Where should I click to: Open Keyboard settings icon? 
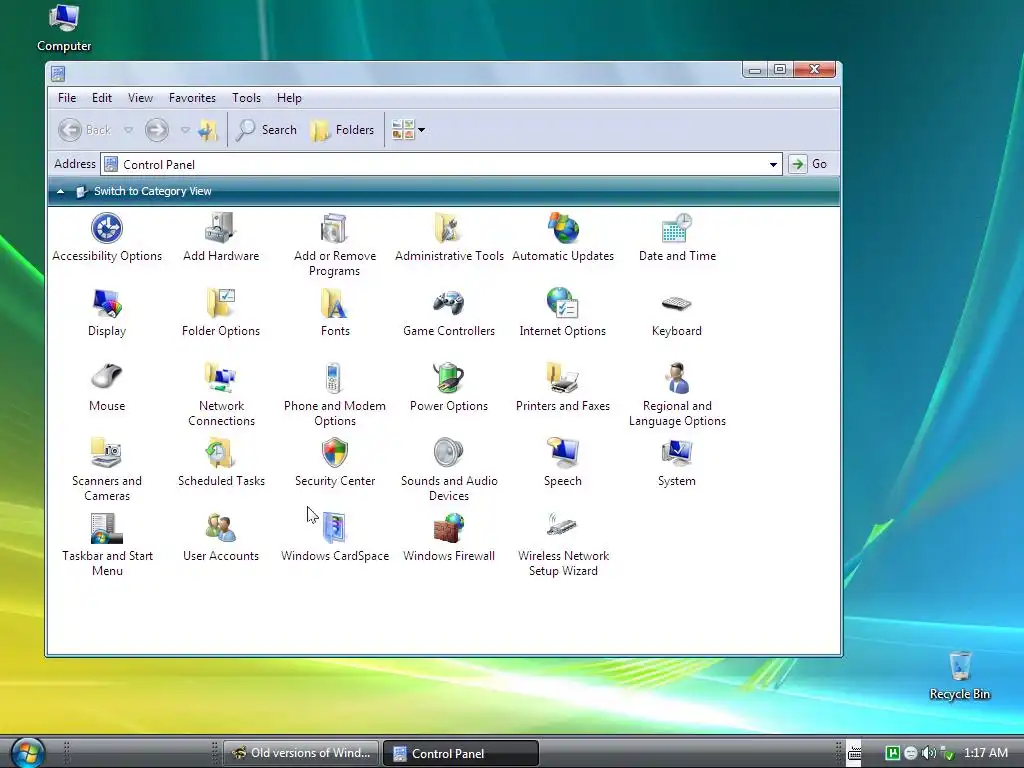(677, 313)
